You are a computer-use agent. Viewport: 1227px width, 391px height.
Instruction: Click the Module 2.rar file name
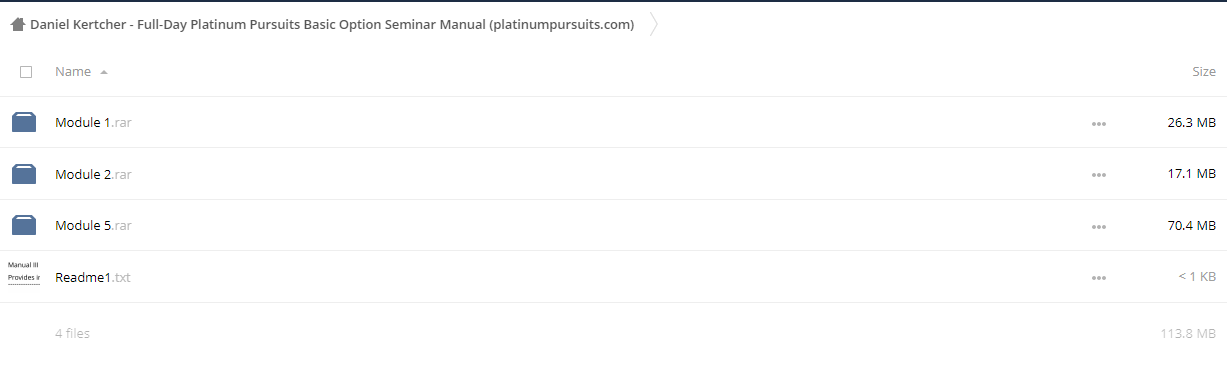pyautogui.click(x=94, y=174)
